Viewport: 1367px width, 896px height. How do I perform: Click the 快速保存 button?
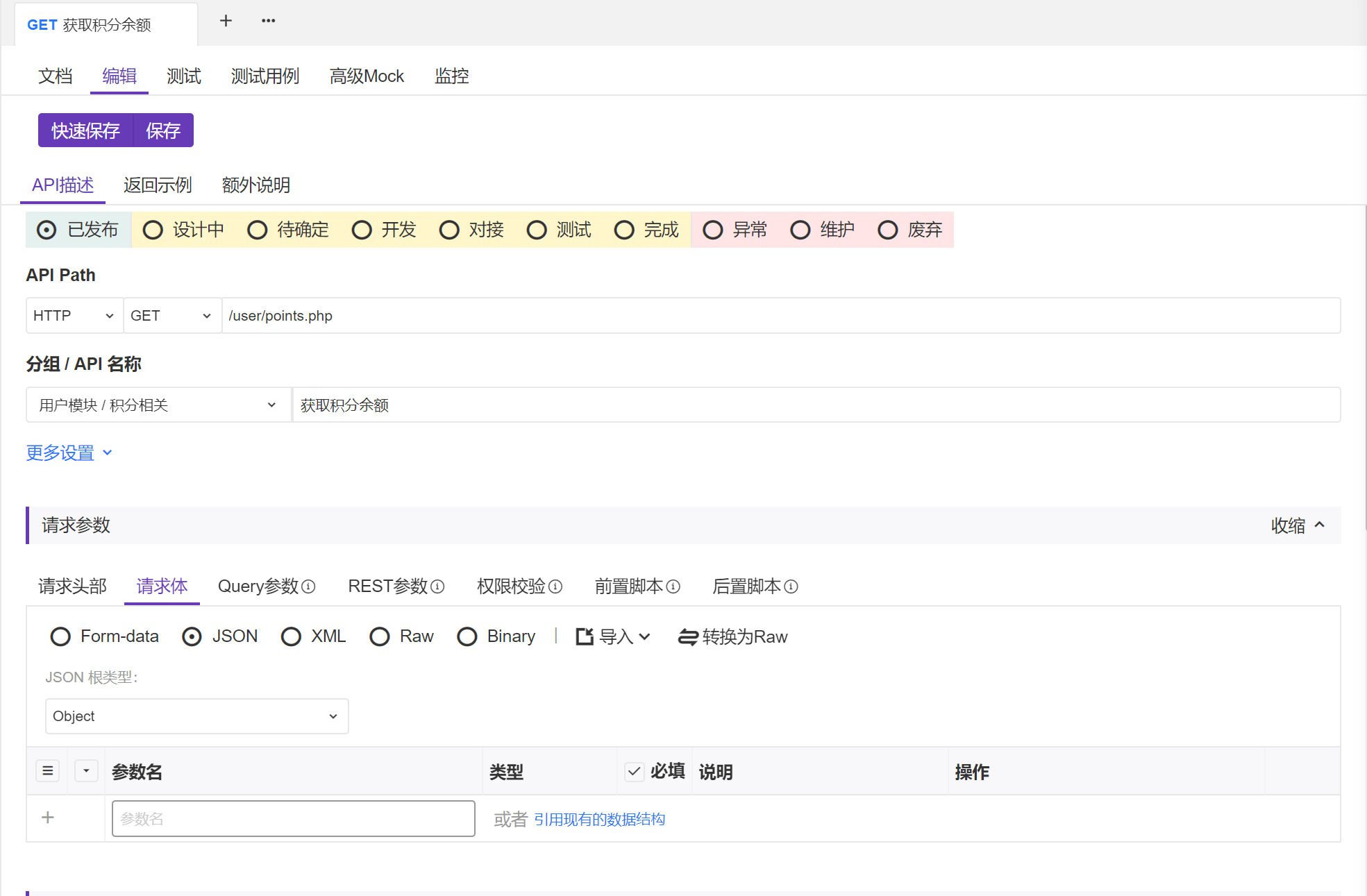tap(85, 130)
